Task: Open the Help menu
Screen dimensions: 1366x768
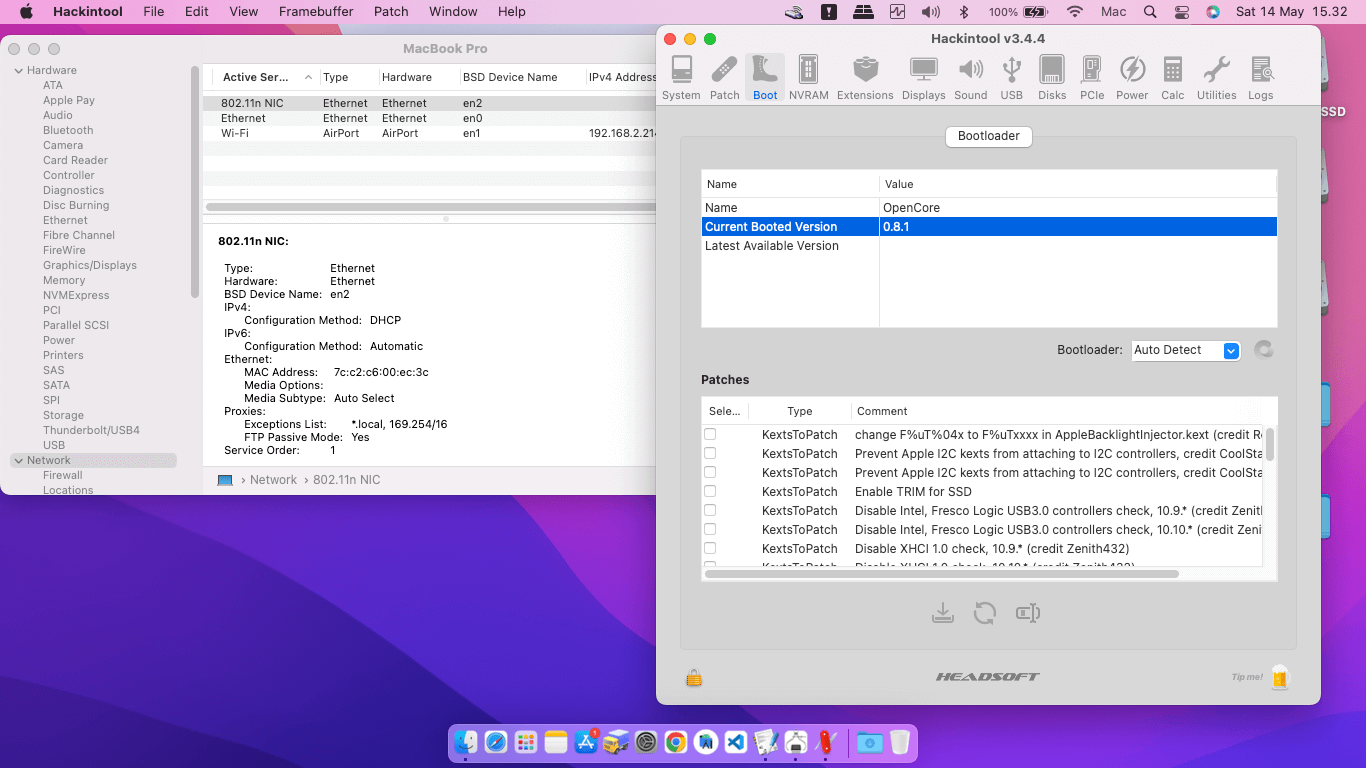Action: point(511,12)
